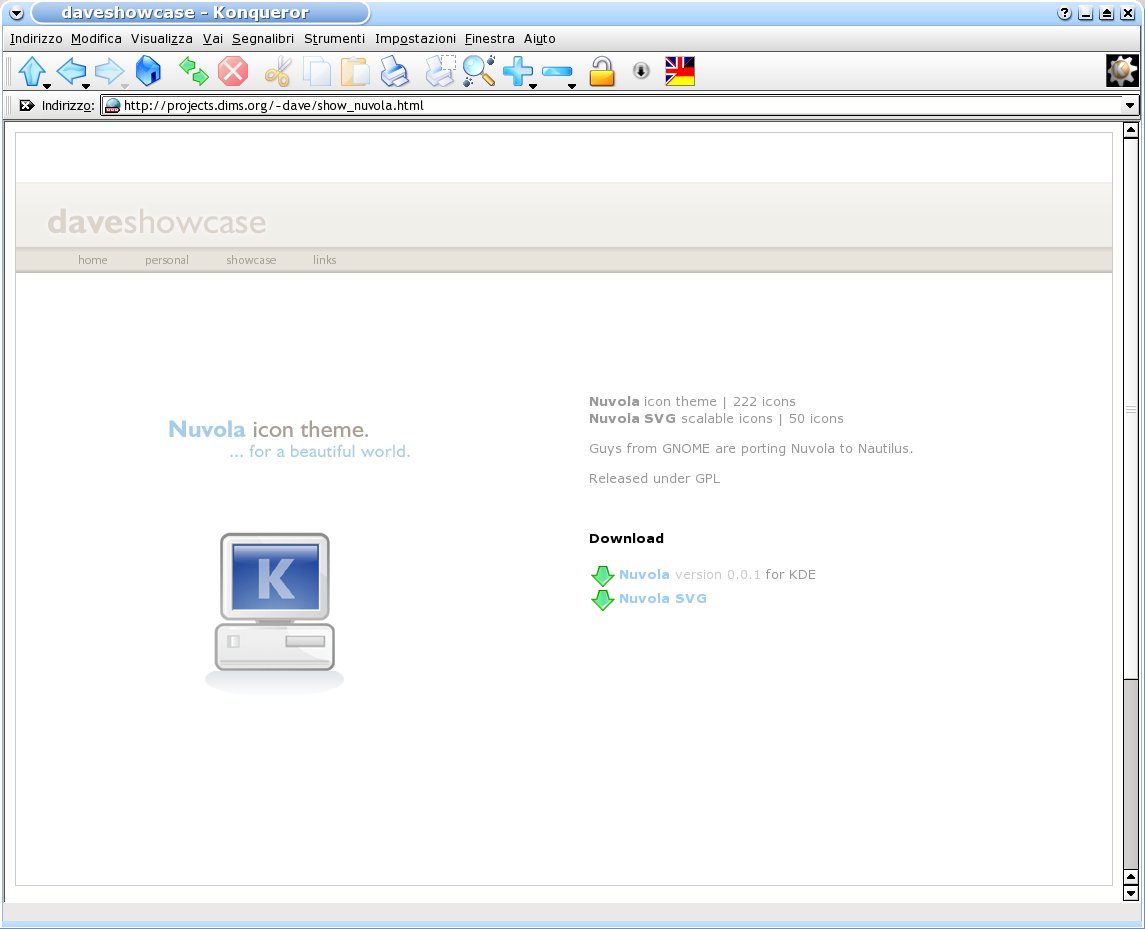Click the Cut scissors icon
Screen dimensions: 1145x929
pos(278,72)
